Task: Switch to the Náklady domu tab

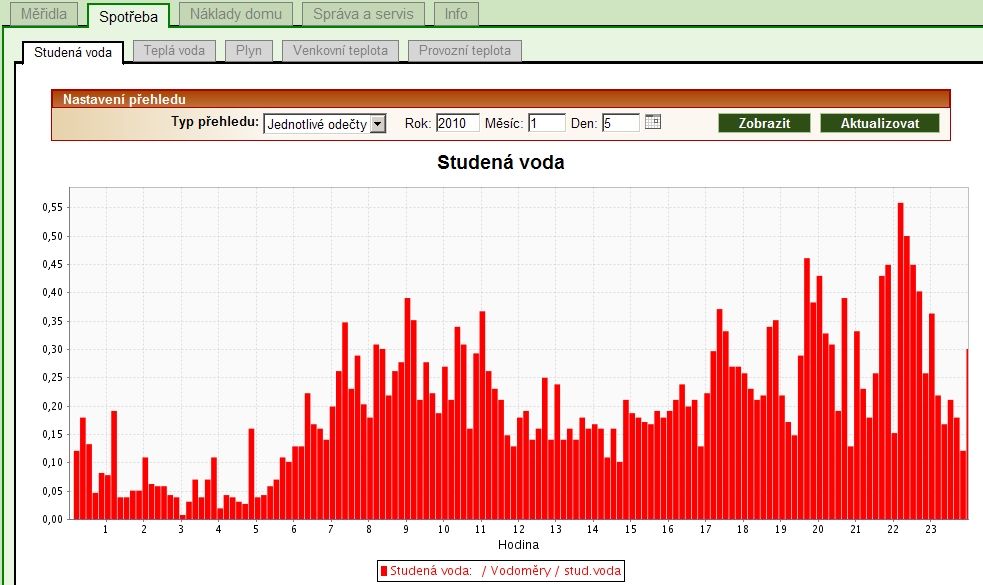Action: point(236,14)
